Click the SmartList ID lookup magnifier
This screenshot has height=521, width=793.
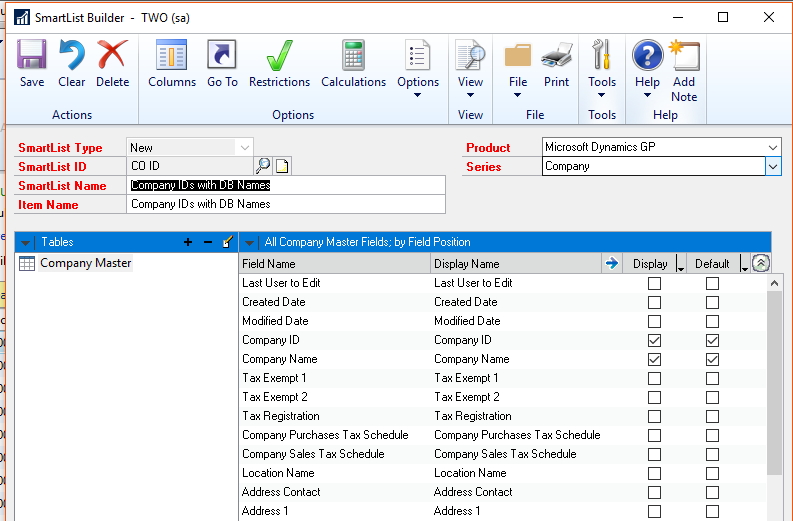click(x=263, y=166)
